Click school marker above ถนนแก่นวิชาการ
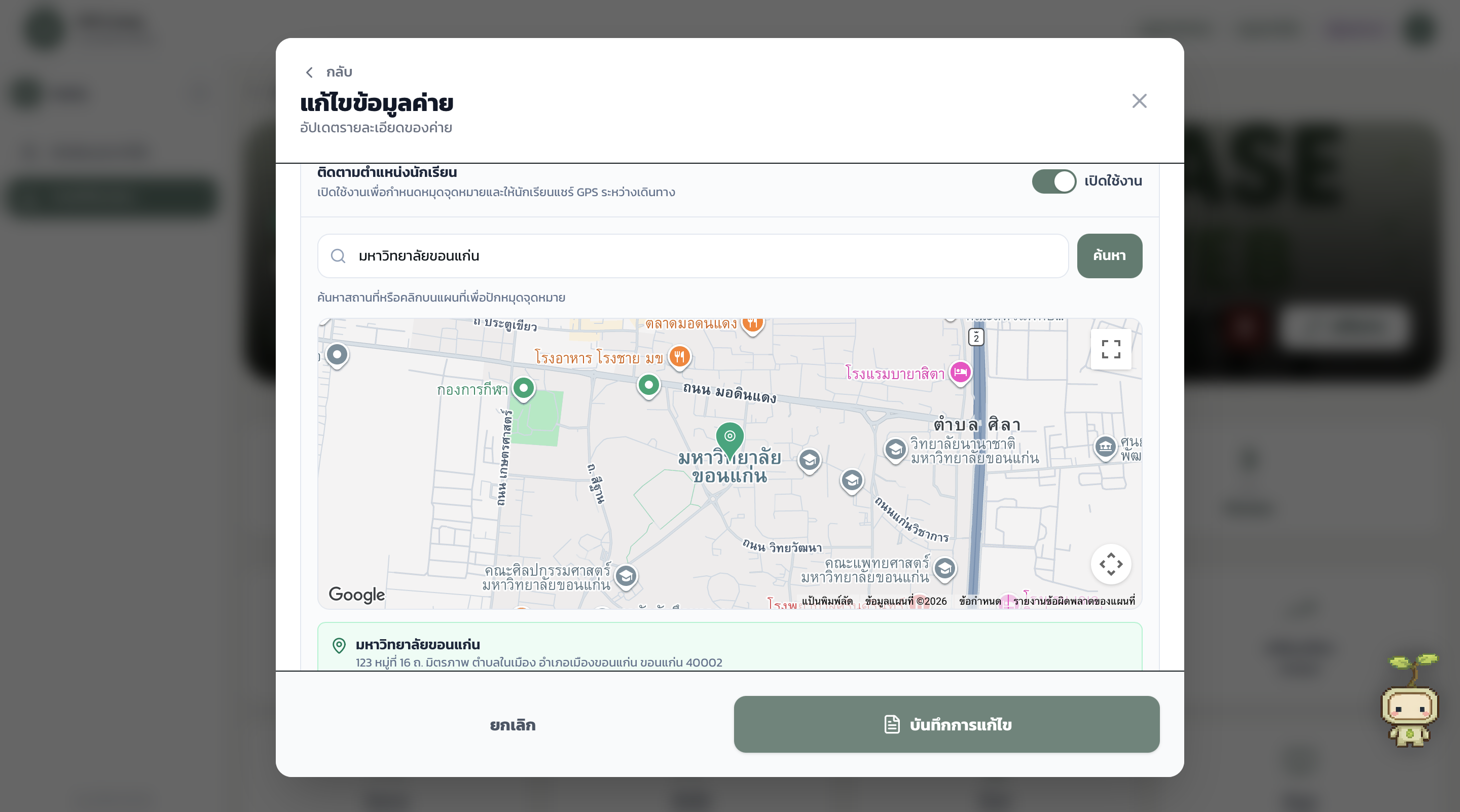This screenshot has height=812, width=1460. [x=852, y=482]
